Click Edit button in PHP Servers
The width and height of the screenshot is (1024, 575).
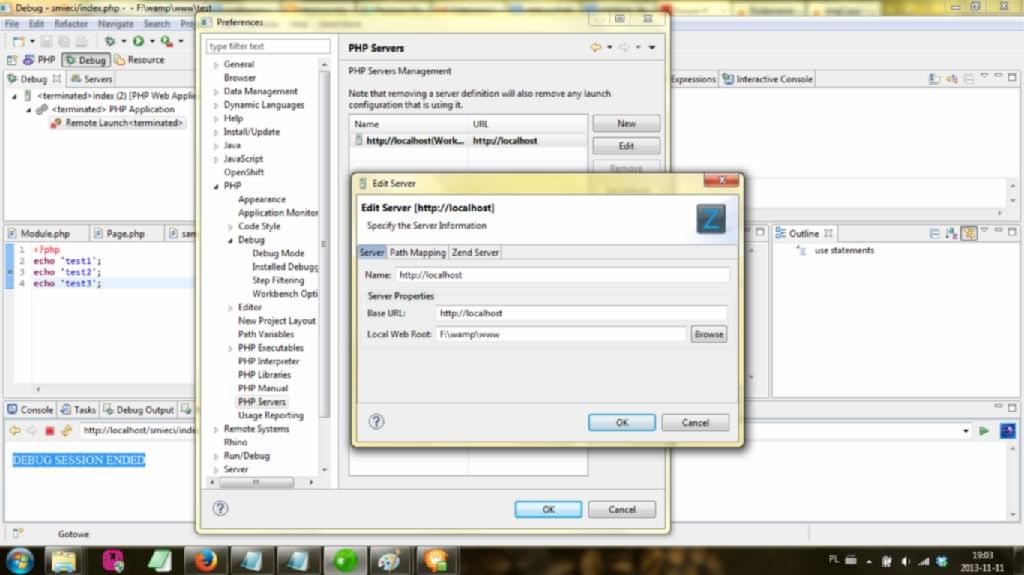626,146
